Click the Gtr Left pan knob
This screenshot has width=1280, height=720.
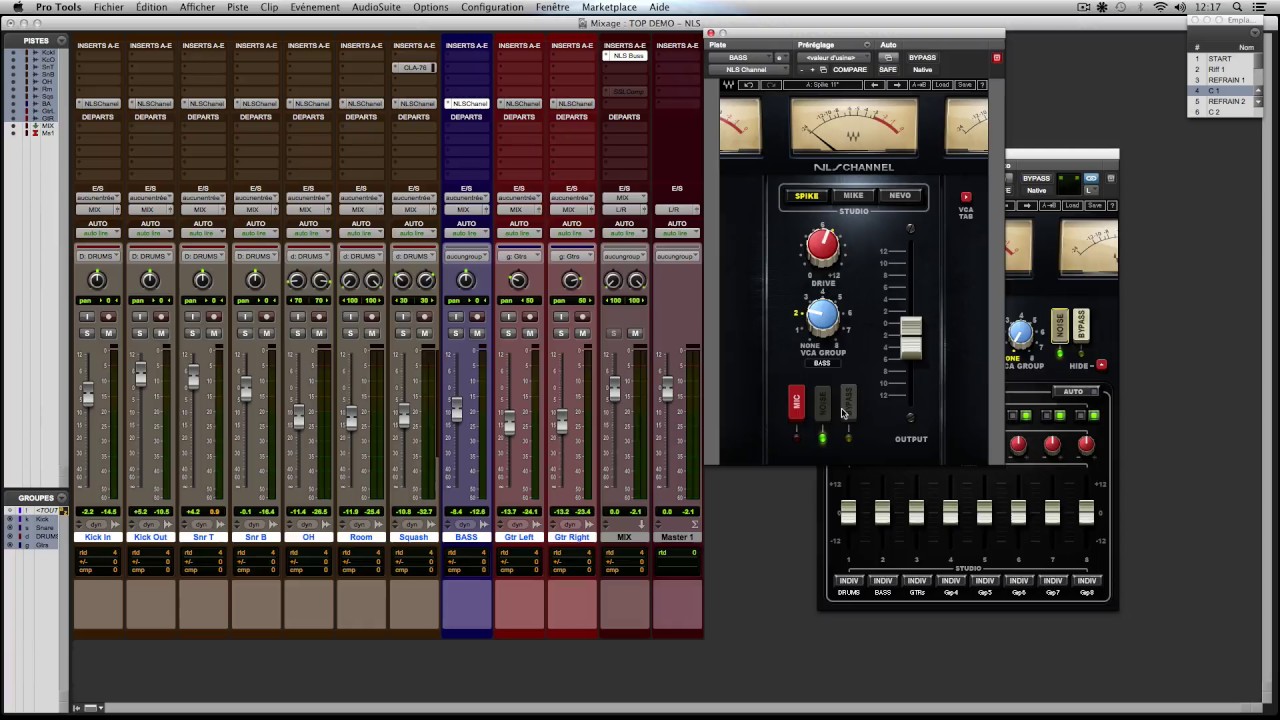pos(519,281)
